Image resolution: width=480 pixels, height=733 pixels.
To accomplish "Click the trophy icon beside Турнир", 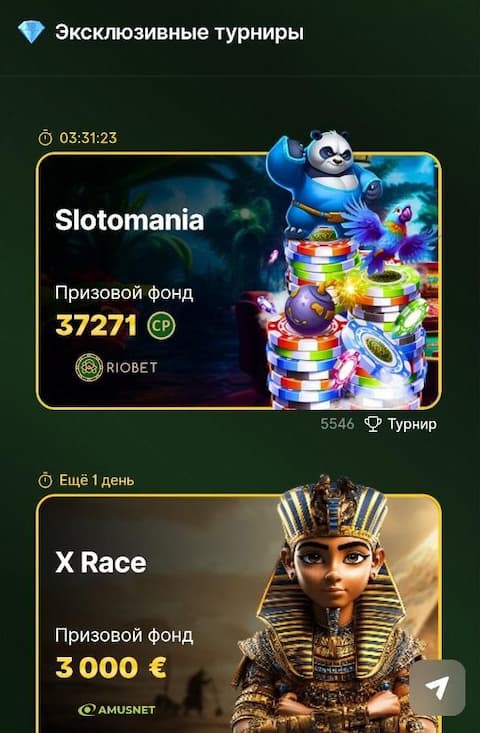I will [373, 424].
